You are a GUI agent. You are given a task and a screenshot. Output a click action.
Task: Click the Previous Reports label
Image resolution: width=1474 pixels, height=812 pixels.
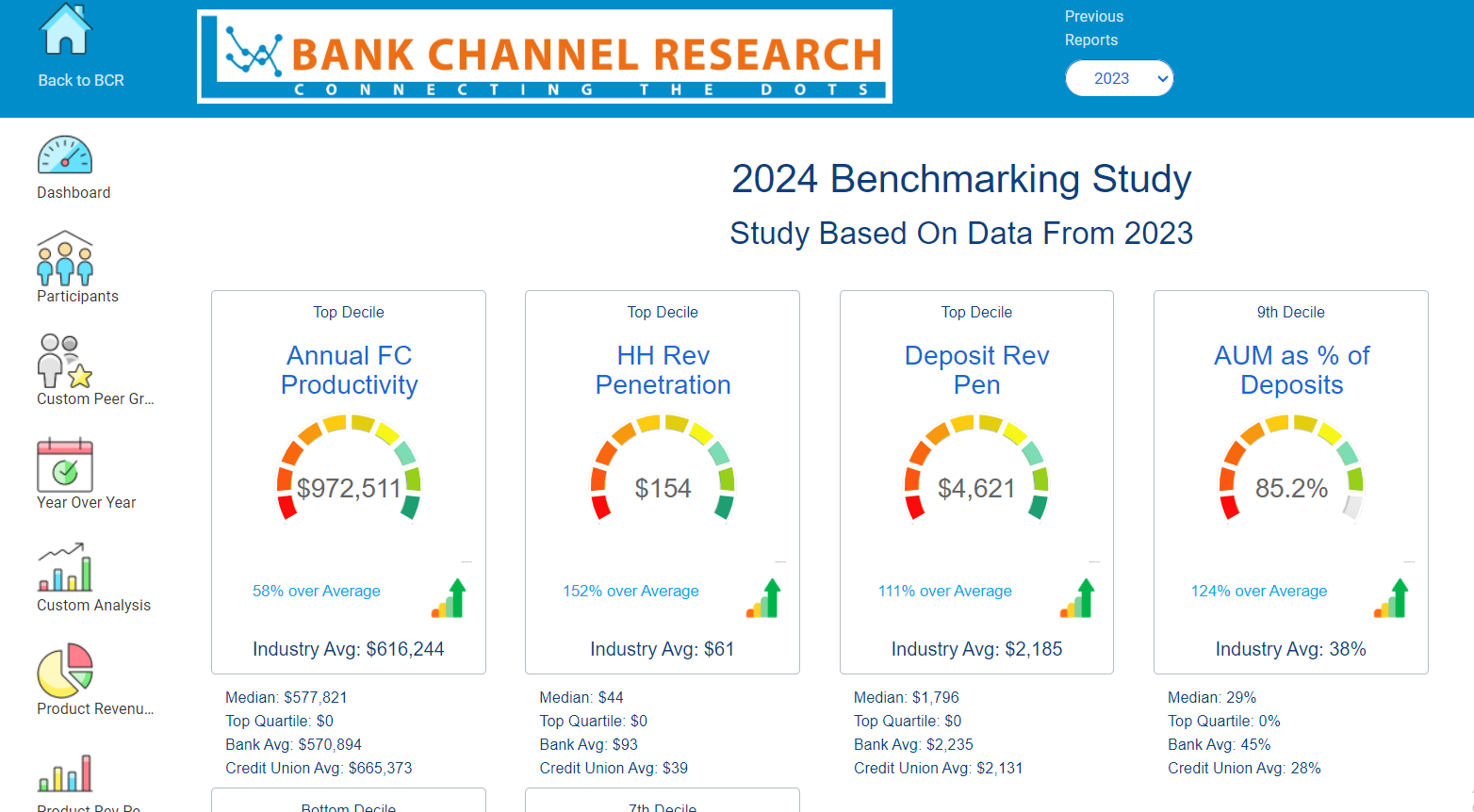pos(1091,28)
